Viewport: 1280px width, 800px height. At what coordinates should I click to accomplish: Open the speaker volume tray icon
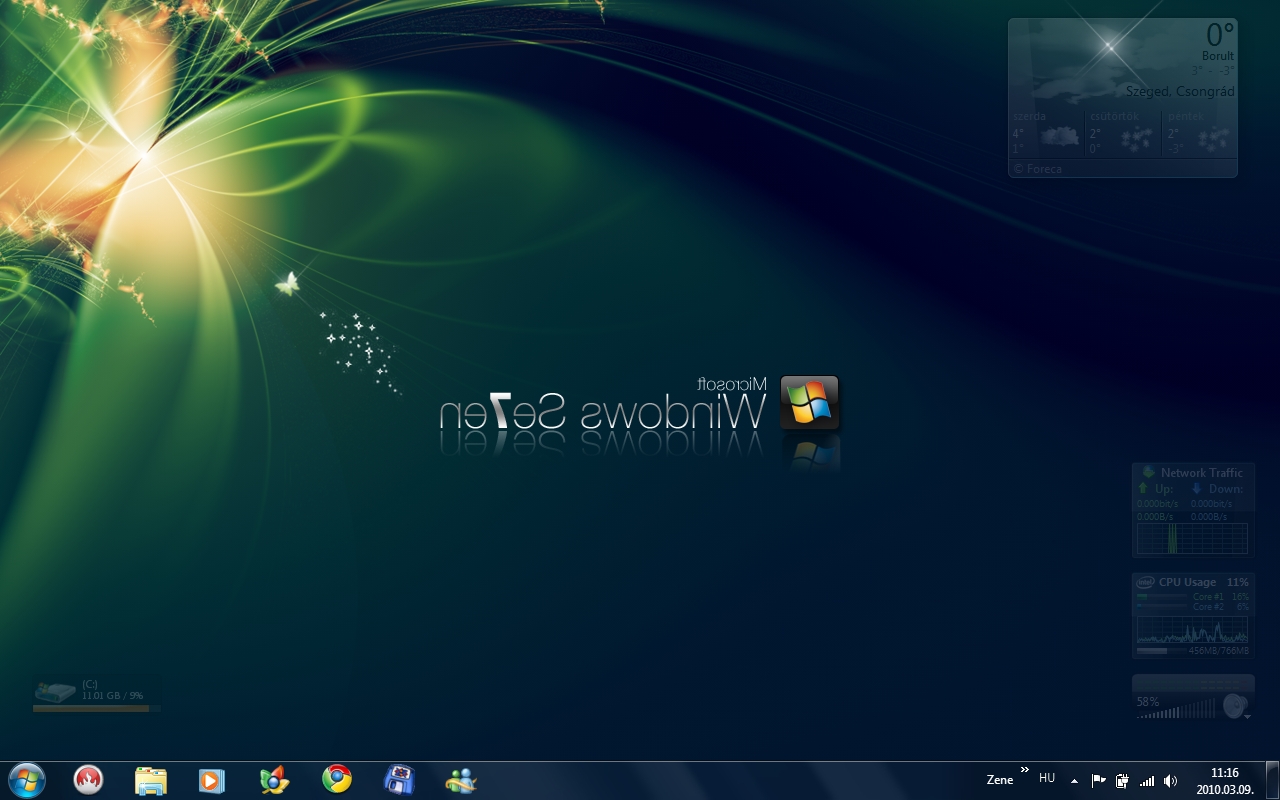[x=1171, y=781]
